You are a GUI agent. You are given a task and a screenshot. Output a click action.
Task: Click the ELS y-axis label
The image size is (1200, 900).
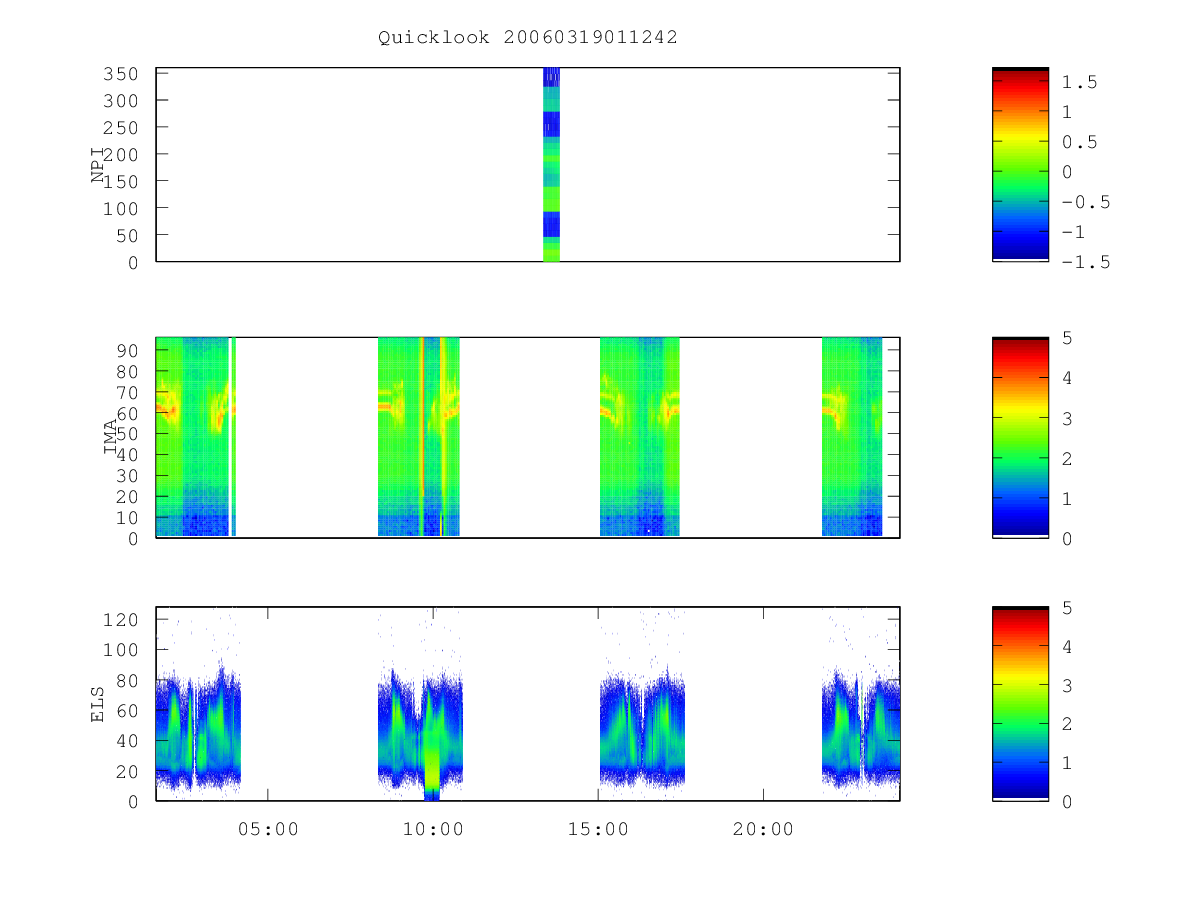[98, 704]
